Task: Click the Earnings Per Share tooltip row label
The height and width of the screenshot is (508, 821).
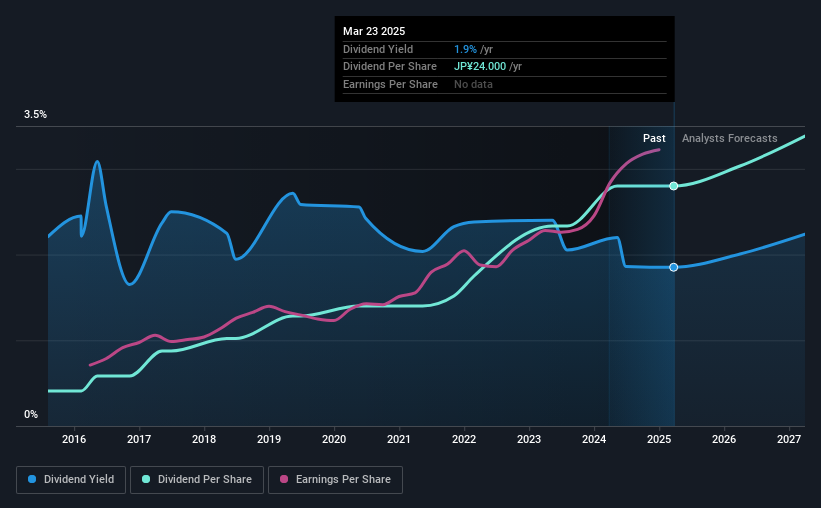Action: [390, 84]
